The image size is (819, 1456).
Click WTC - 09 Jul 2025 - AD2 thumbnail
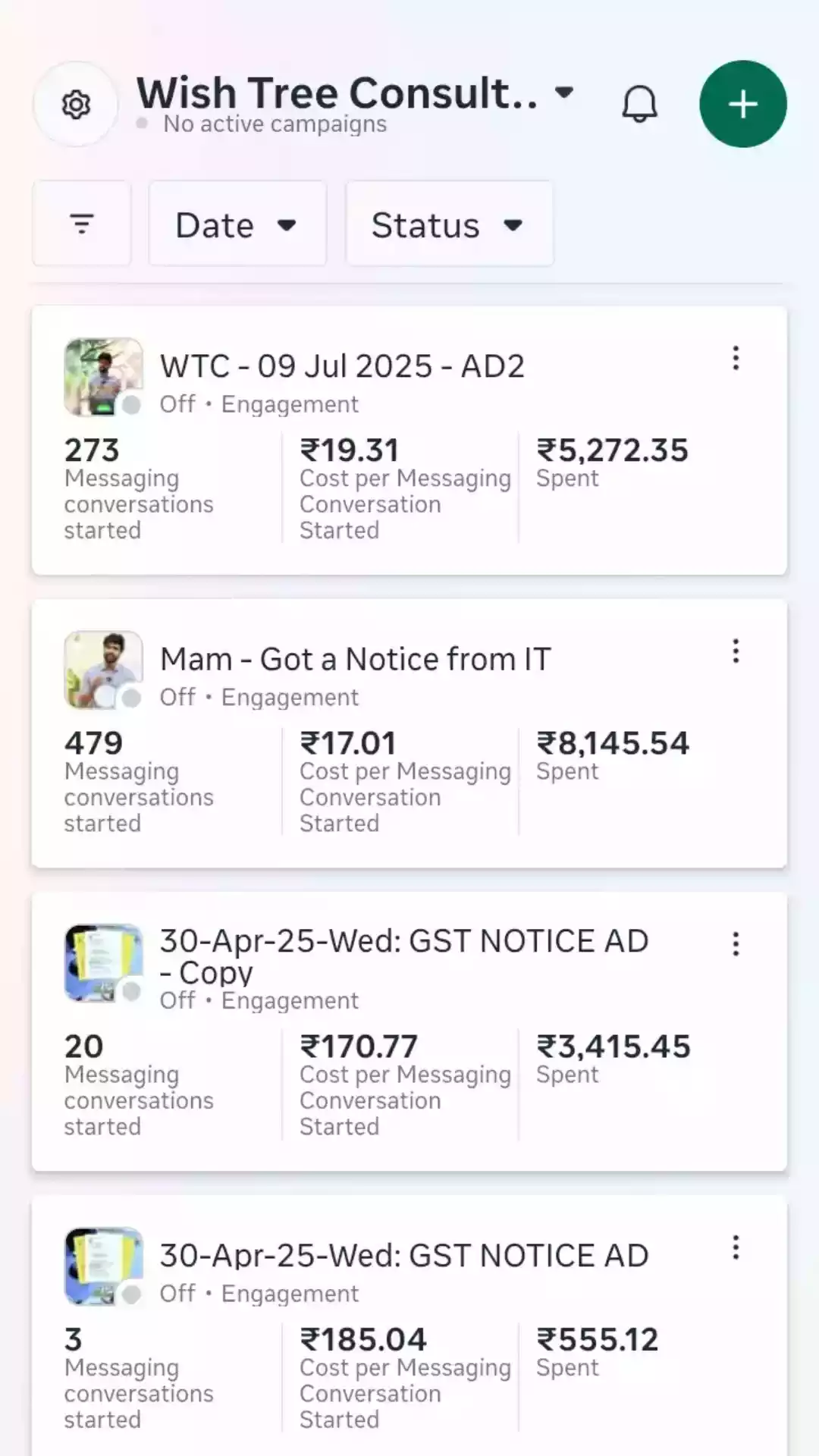pos(103,377)
